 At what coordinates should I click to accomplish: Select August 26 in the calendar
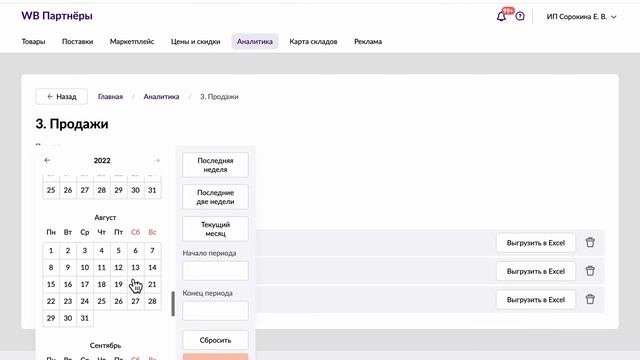point(118,301)
